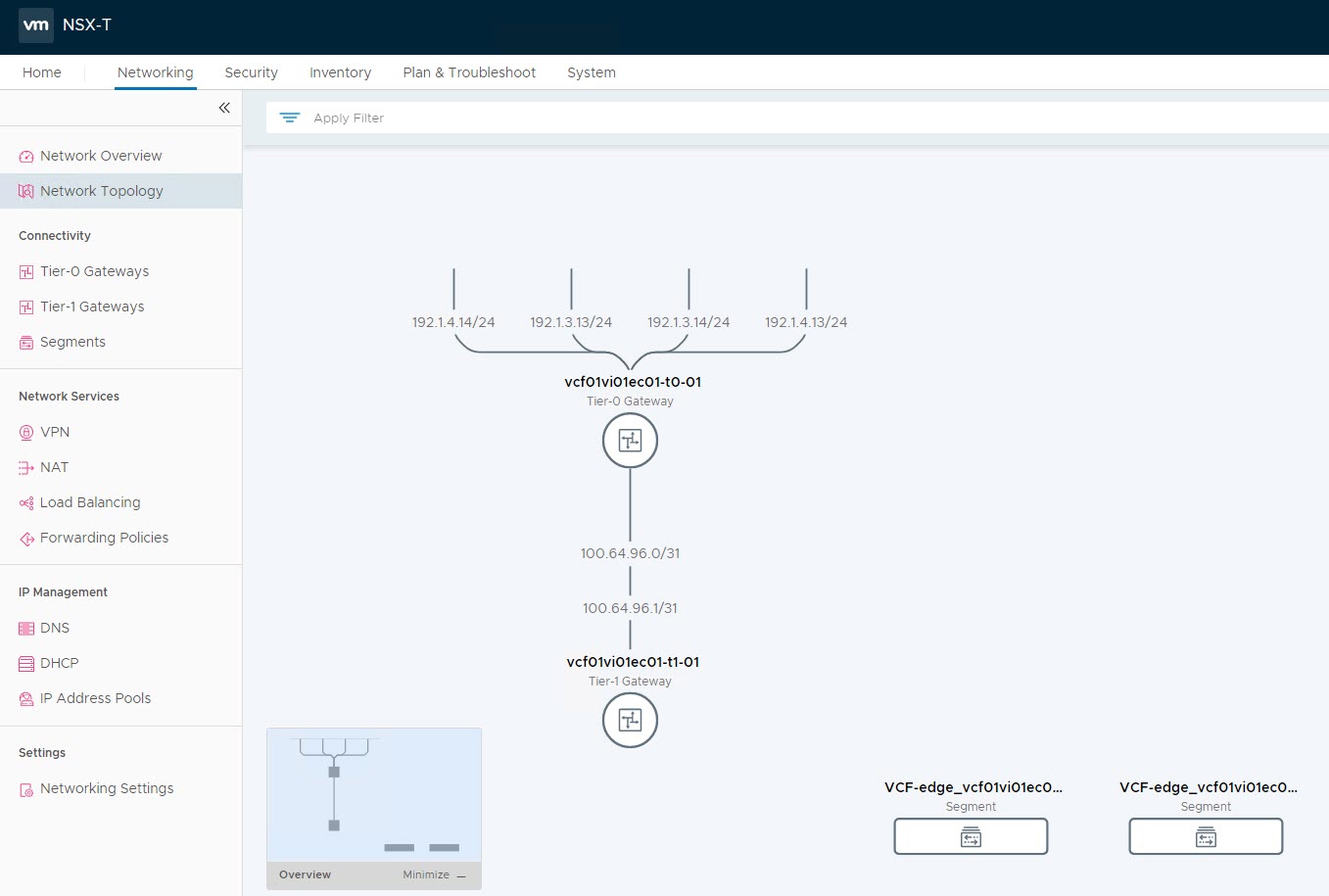This screenshot has width=1329, height=896.
Task: Open Networking Settings
Action: pos(107,788)
